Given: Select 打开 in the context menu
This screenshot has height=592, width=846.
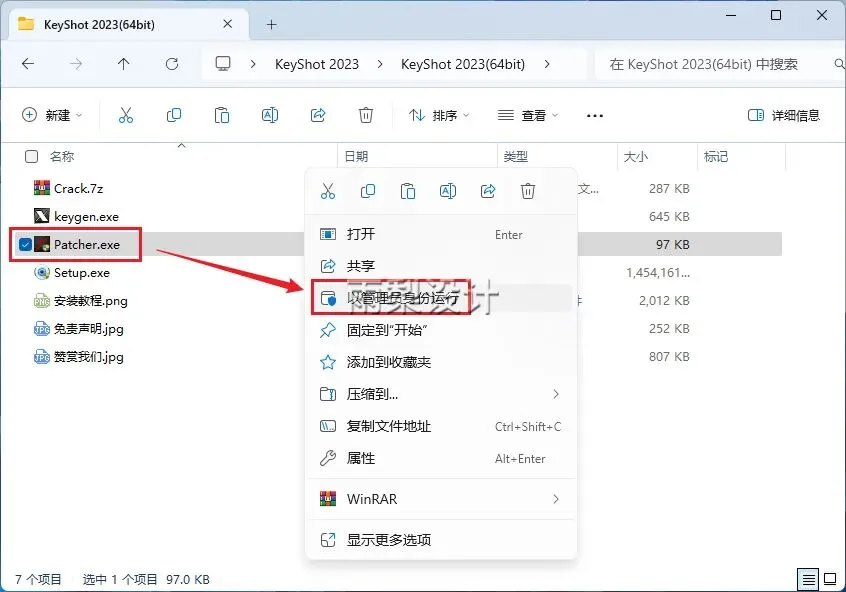Looking at the screenshot, I should (x=441, y=234).
